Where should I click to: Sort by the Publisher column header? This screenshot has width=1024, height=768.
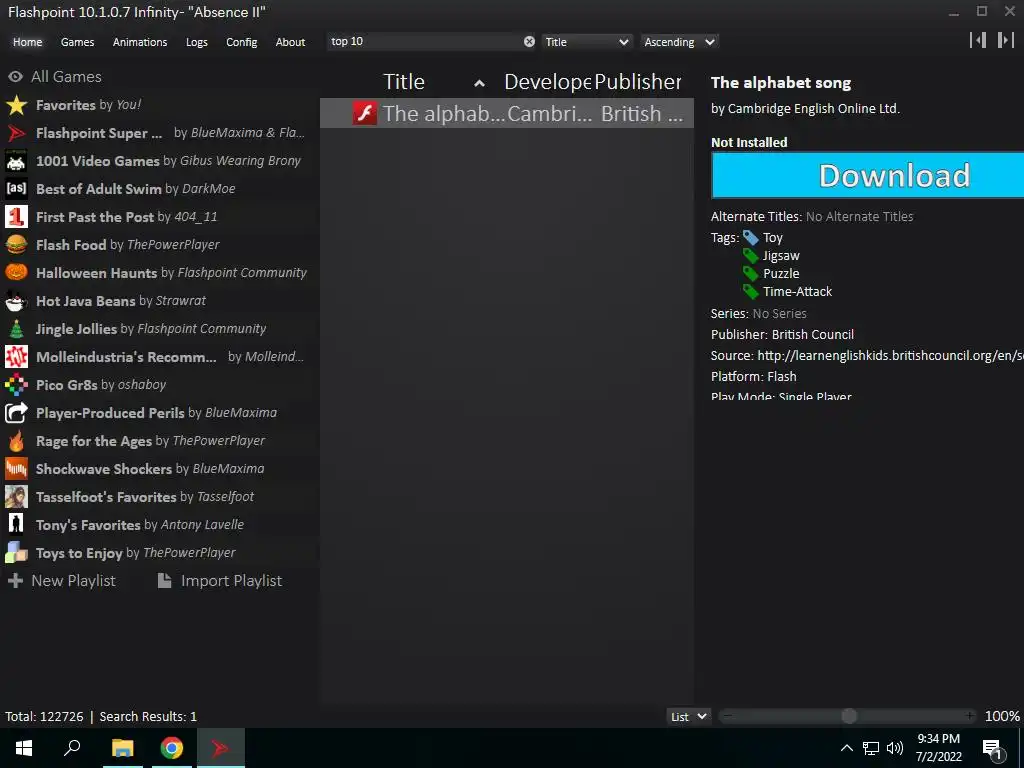coord(637,82)
